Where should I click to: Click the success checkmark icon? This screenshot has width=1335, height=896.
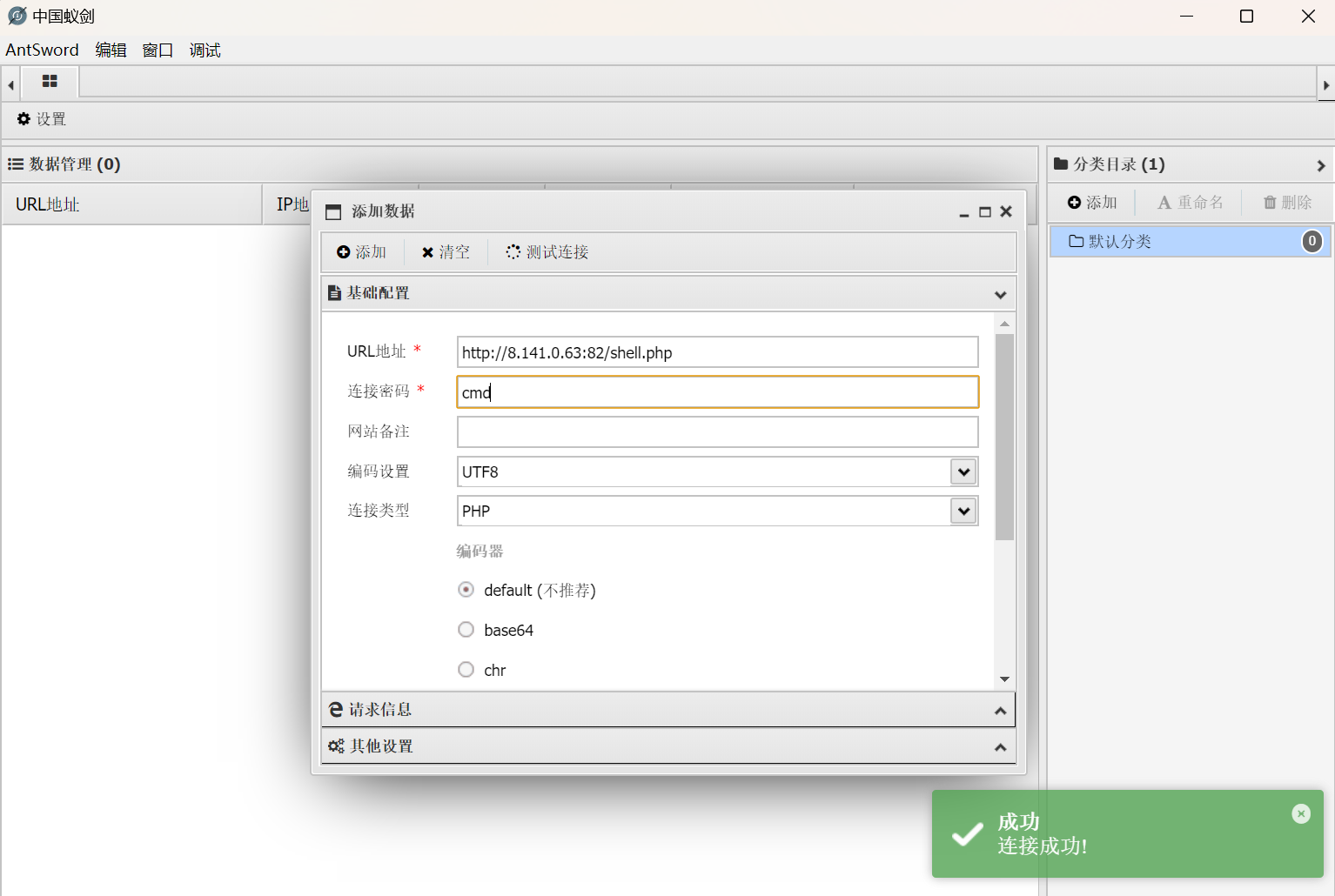[967, 835]
